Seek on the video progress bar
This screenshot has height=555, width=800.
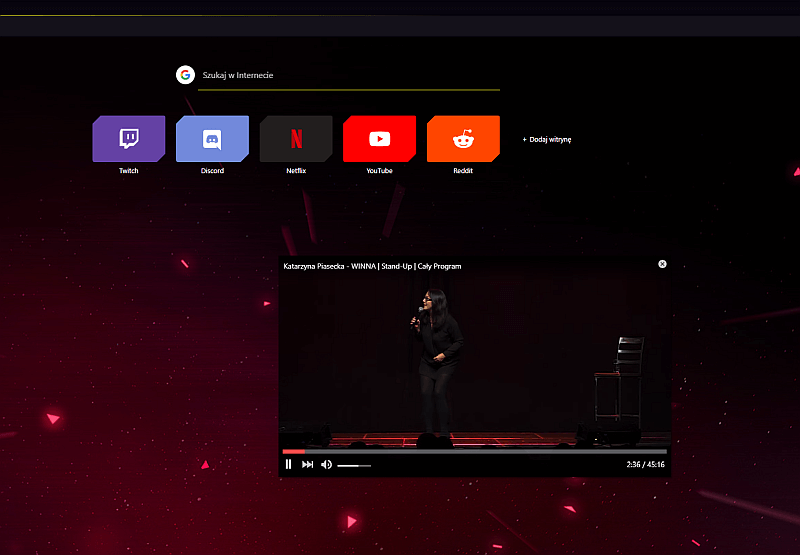474,451
